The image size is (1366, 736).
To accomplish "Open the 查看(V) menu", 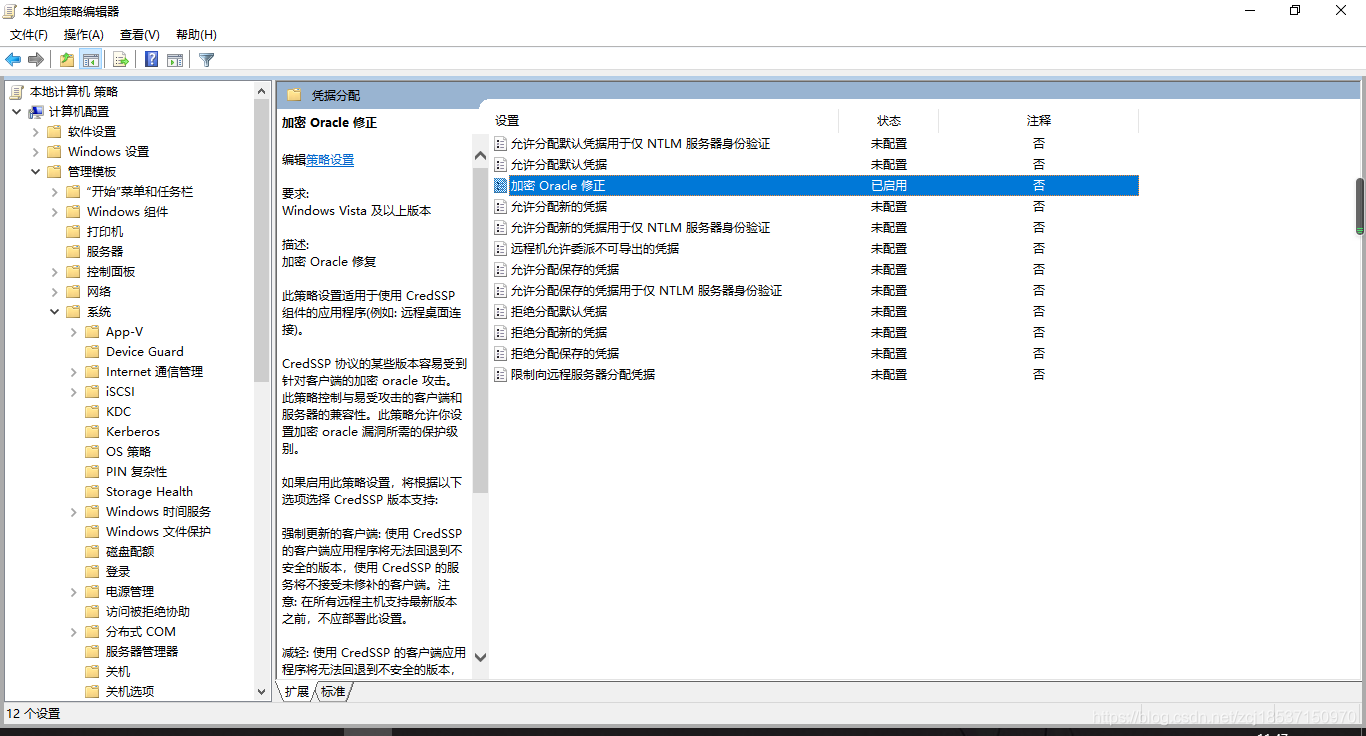I will coord(139,34).
